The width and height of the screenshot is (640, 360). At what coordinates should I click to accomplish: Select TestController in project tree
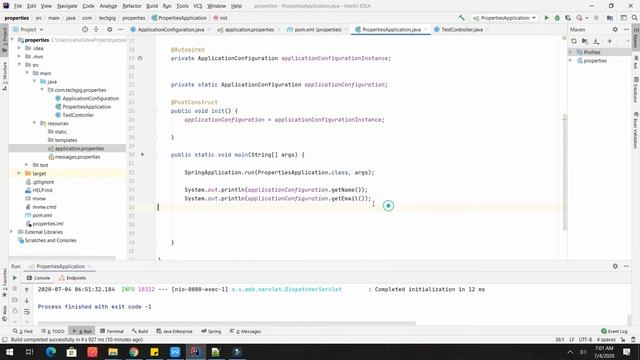tap(78, 115)
